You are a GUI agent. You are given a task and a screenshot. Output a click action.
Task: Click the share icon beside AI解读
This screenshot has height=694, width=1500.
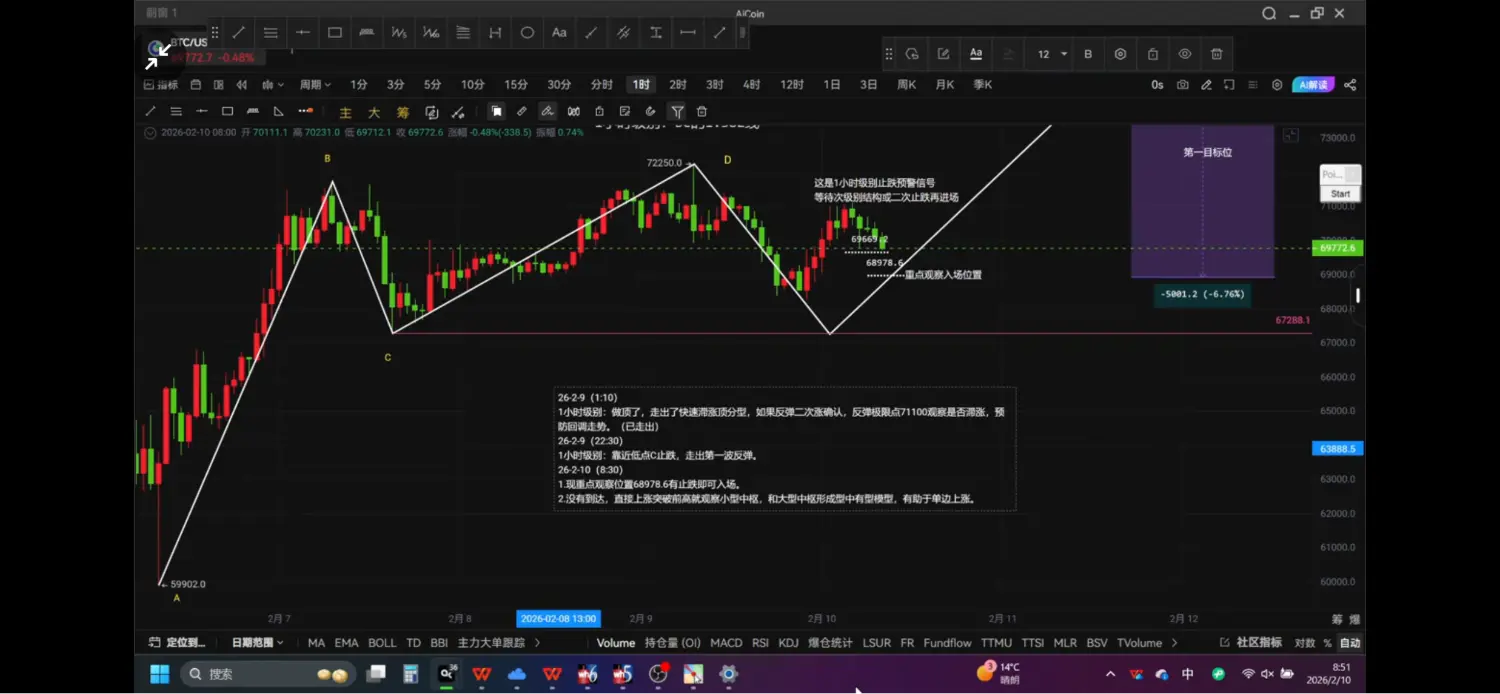tap(1350, 85)
